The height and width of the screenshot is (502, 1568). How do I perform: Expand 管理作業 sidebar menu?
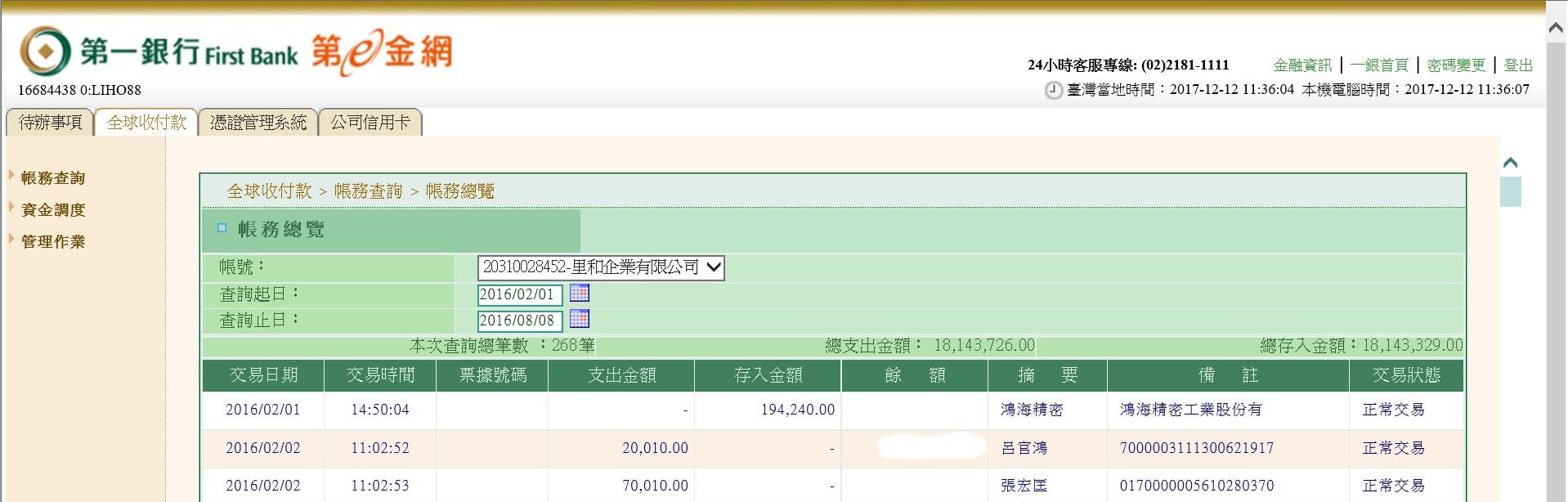(x=52, y=241)
